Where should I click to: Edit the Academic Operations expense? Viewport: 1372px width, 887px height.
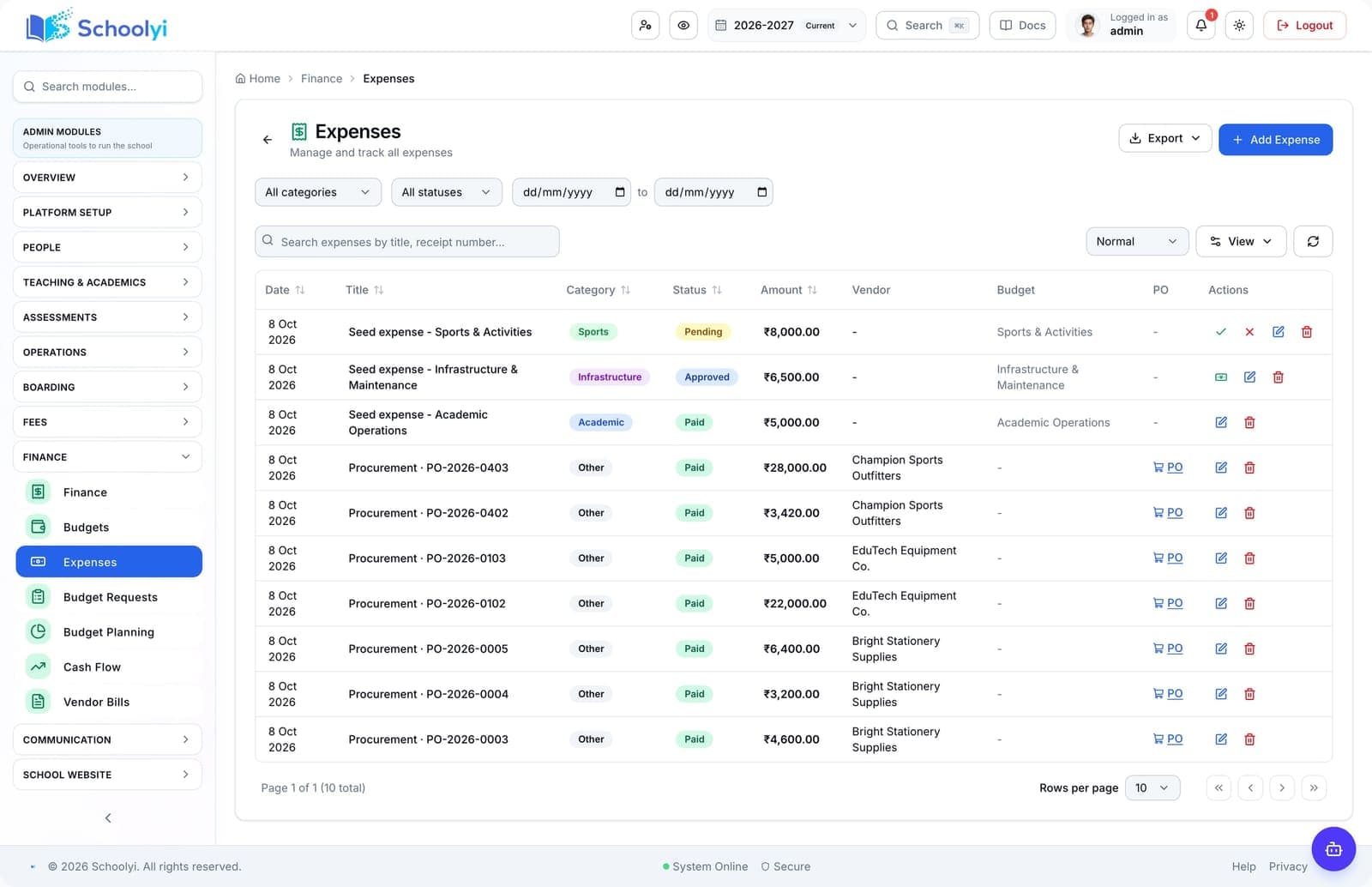(x=1220, y=422)
